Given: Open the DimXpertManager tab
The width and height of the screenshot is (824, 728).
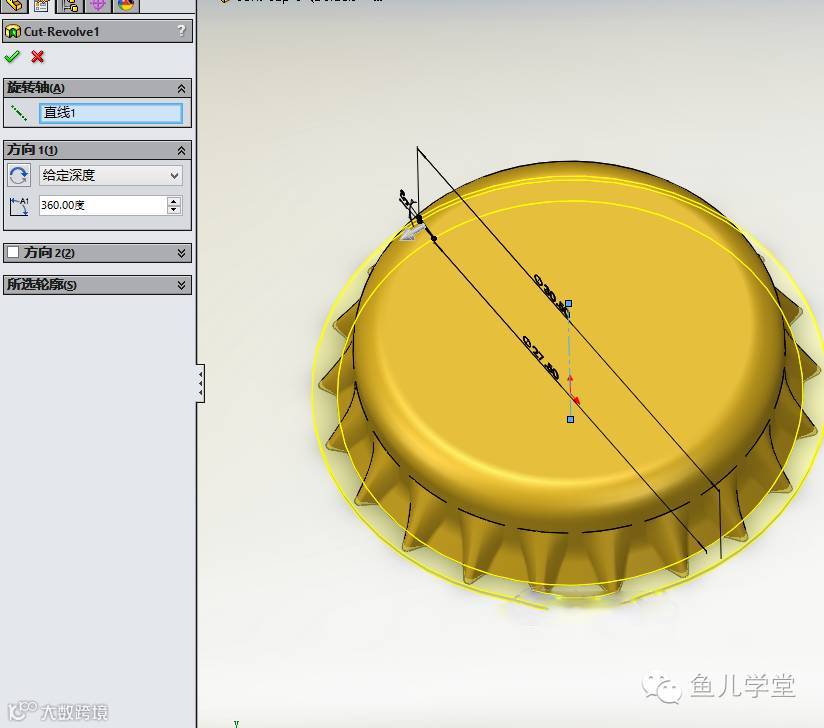Looking at the screenshot, I should [98, 5].
